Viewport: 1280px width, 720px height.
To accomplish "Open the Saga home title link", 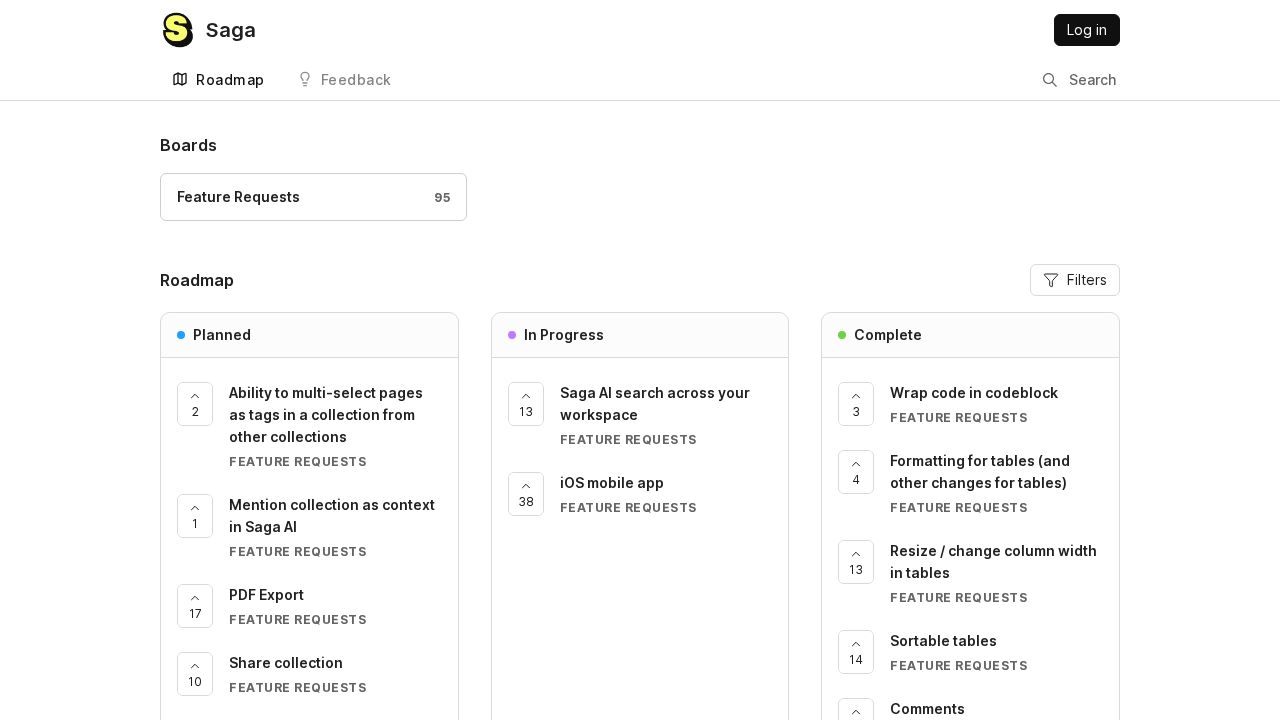I will (231, 30).
